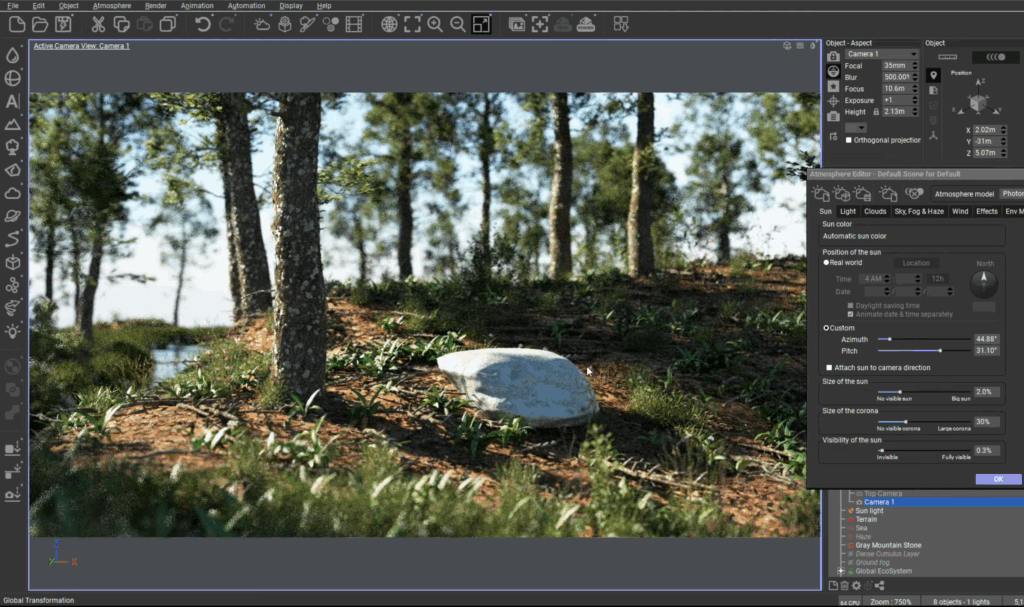Click the trash delete icon below object list
The image size is (1024, 607).
tap(843, 586)
